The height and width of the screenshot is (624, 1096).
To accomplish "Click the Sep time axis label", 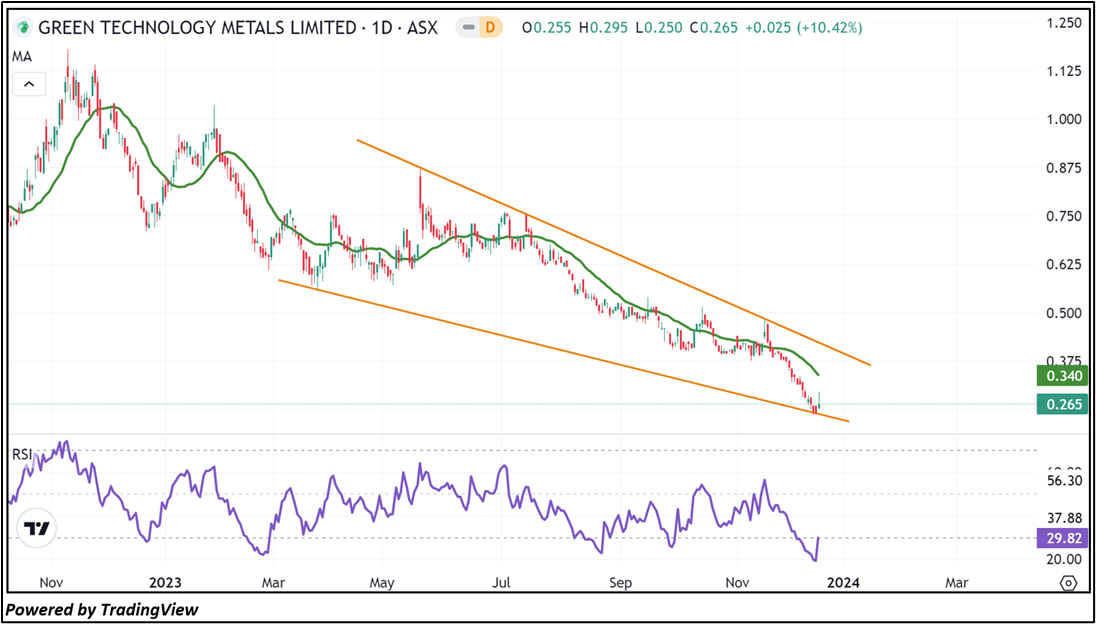I will pos(620,583).
